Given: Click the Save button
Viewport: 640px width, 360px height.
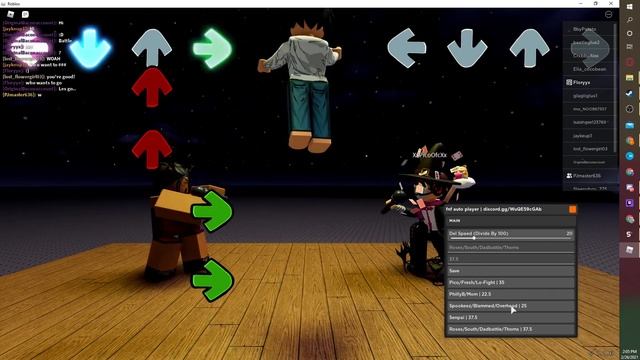Looking at the screenshot, I should click(510, 271).
